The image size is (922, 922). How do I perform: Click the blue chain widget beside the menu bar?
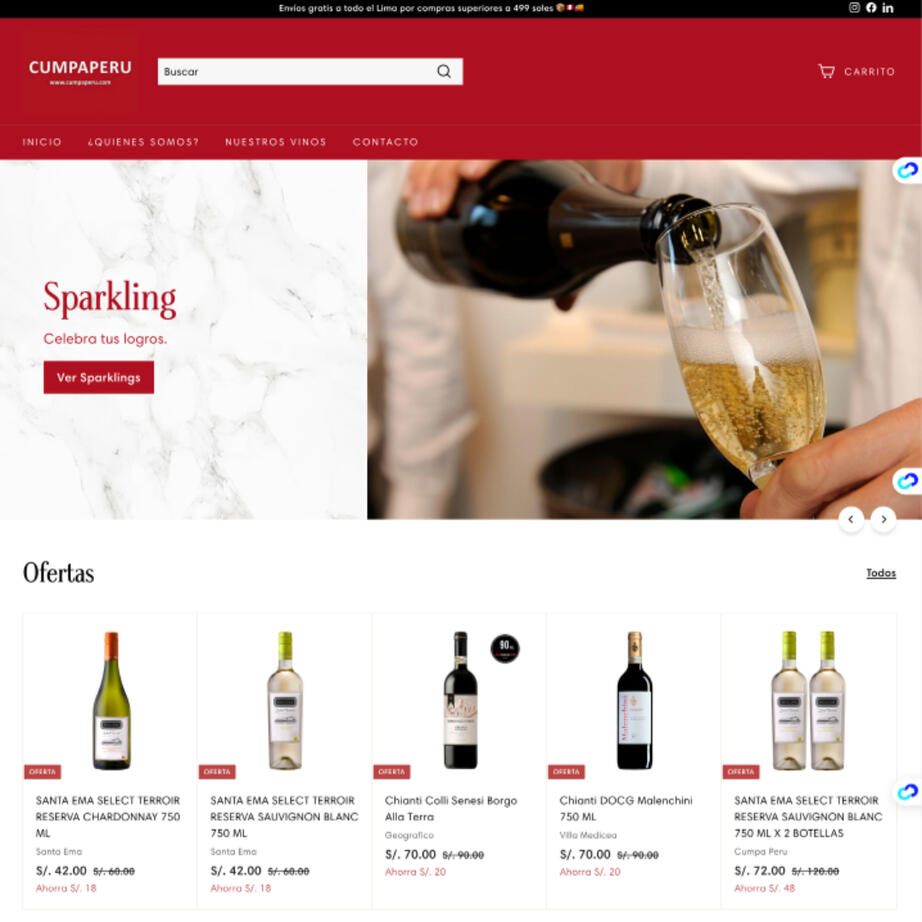pos(908,171)
